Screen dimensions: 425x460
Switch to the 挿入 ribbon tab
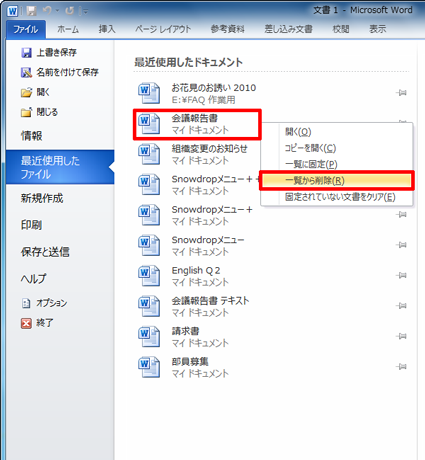(x=107, y=29)
